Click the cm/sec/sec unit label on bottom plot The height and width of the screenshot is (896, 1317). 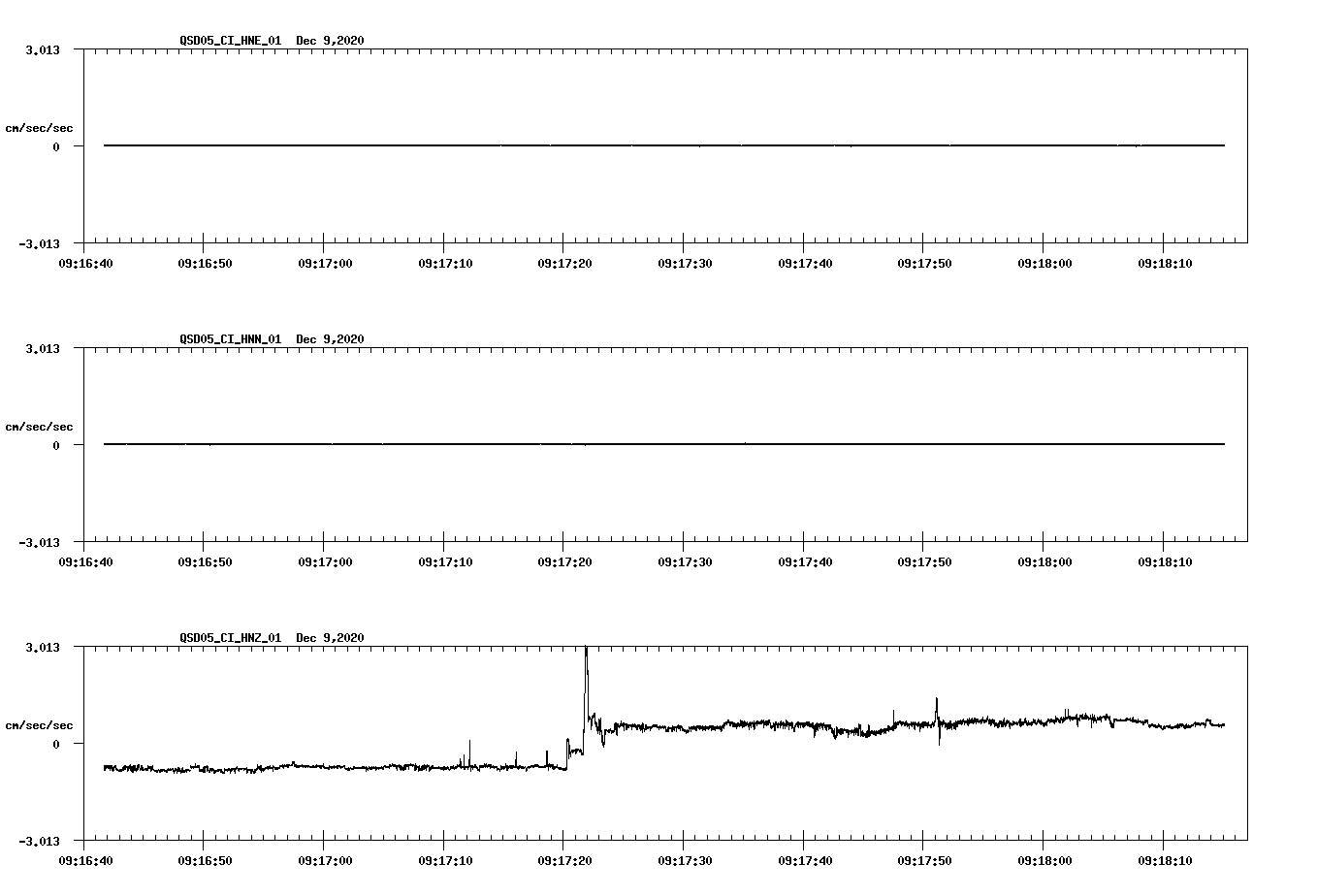[41, 723]
